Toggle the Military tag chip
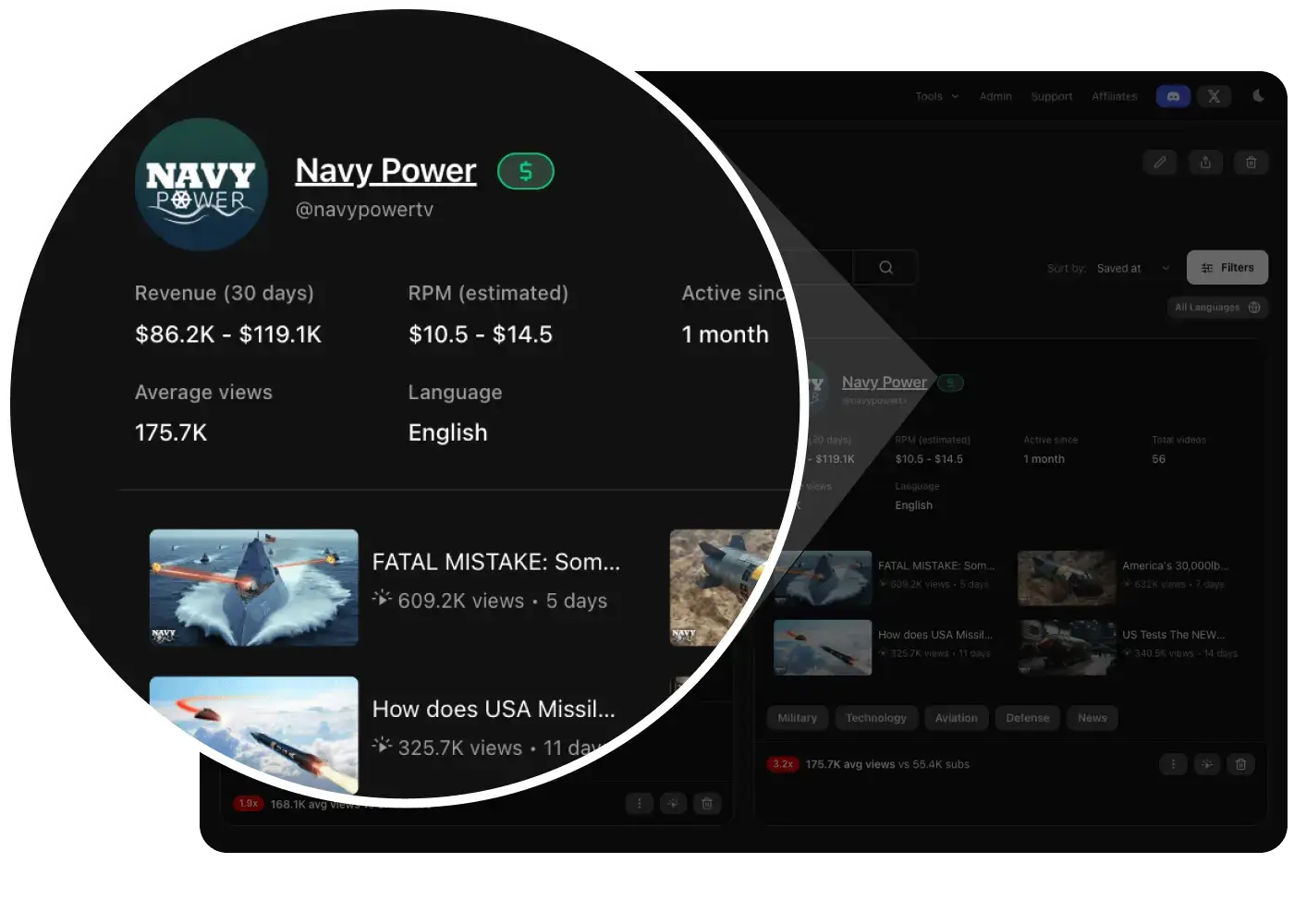This screenshot has height=924, width=1294. tap(797, 718)
